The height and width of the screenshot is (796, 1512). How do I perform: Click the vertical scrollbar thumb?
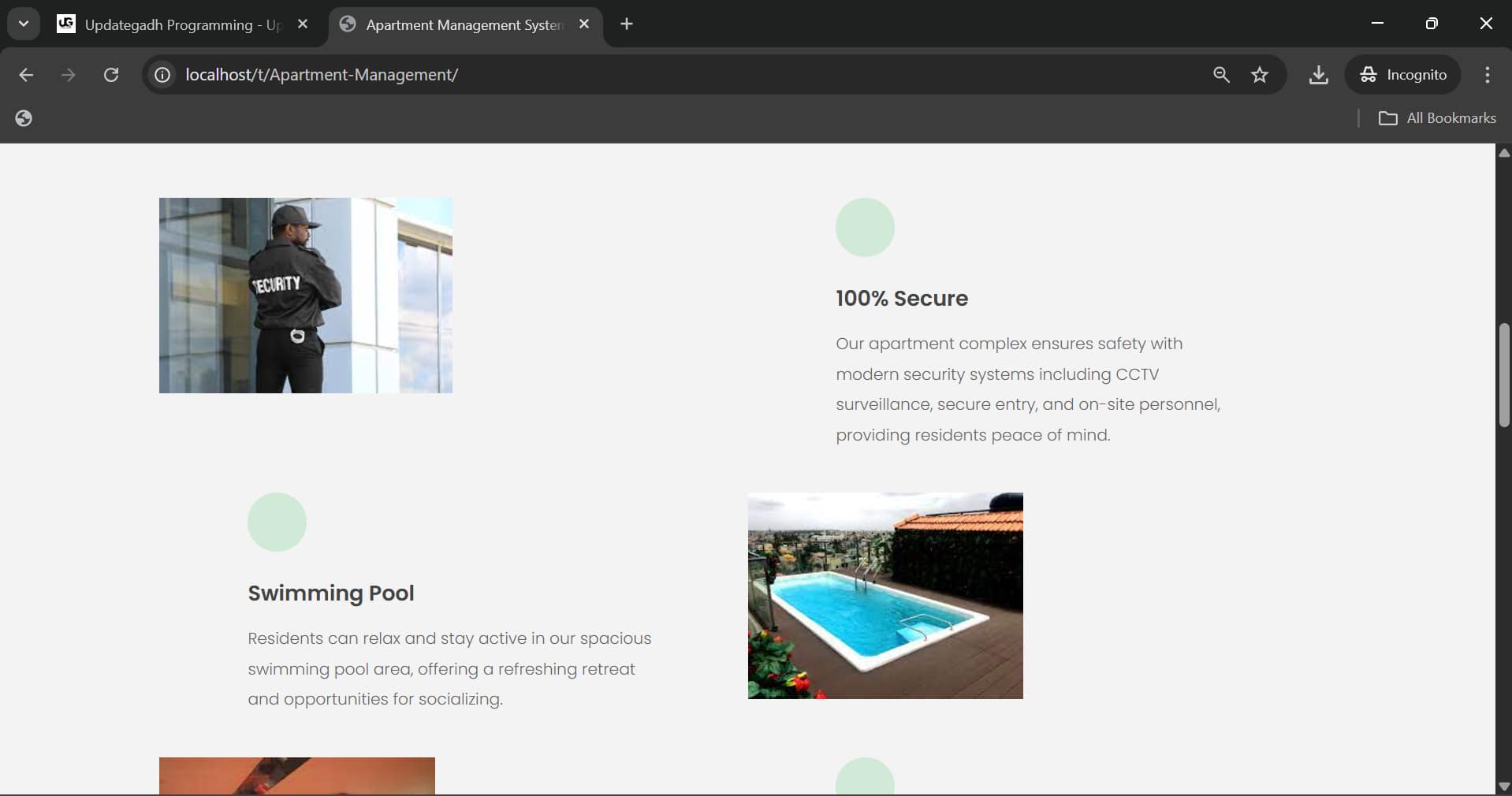tap(1504, 375)
